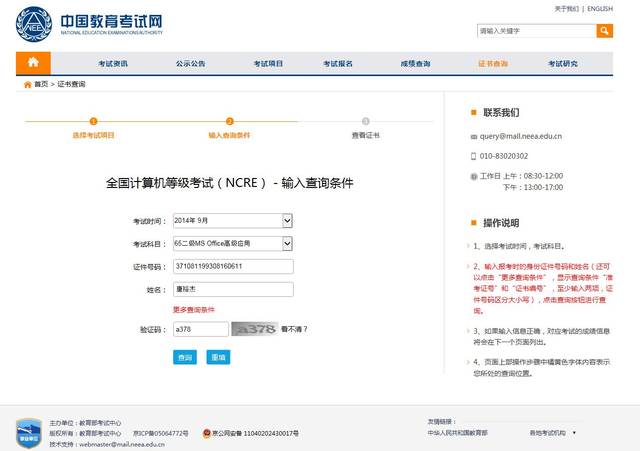
Task: Click 证书查询 in the breadcrumb
Action: [x=71, y=84]
